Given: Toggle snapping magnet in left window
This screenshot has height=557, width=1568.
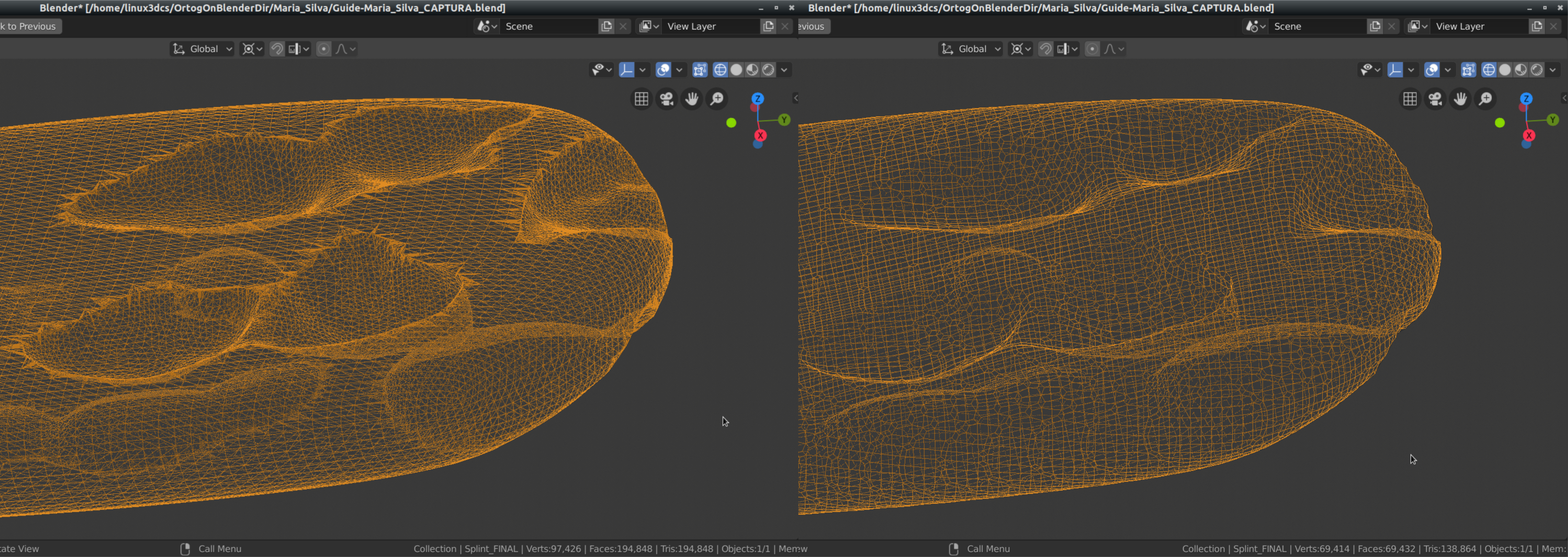Looking at the screenshot, I should 277,49.
